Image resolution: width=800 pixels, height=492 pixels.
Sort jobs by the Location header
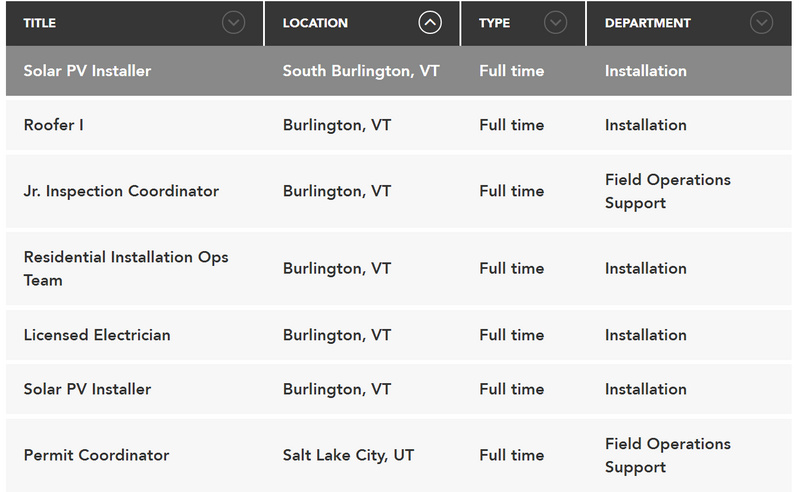click(x=315, y=23)
